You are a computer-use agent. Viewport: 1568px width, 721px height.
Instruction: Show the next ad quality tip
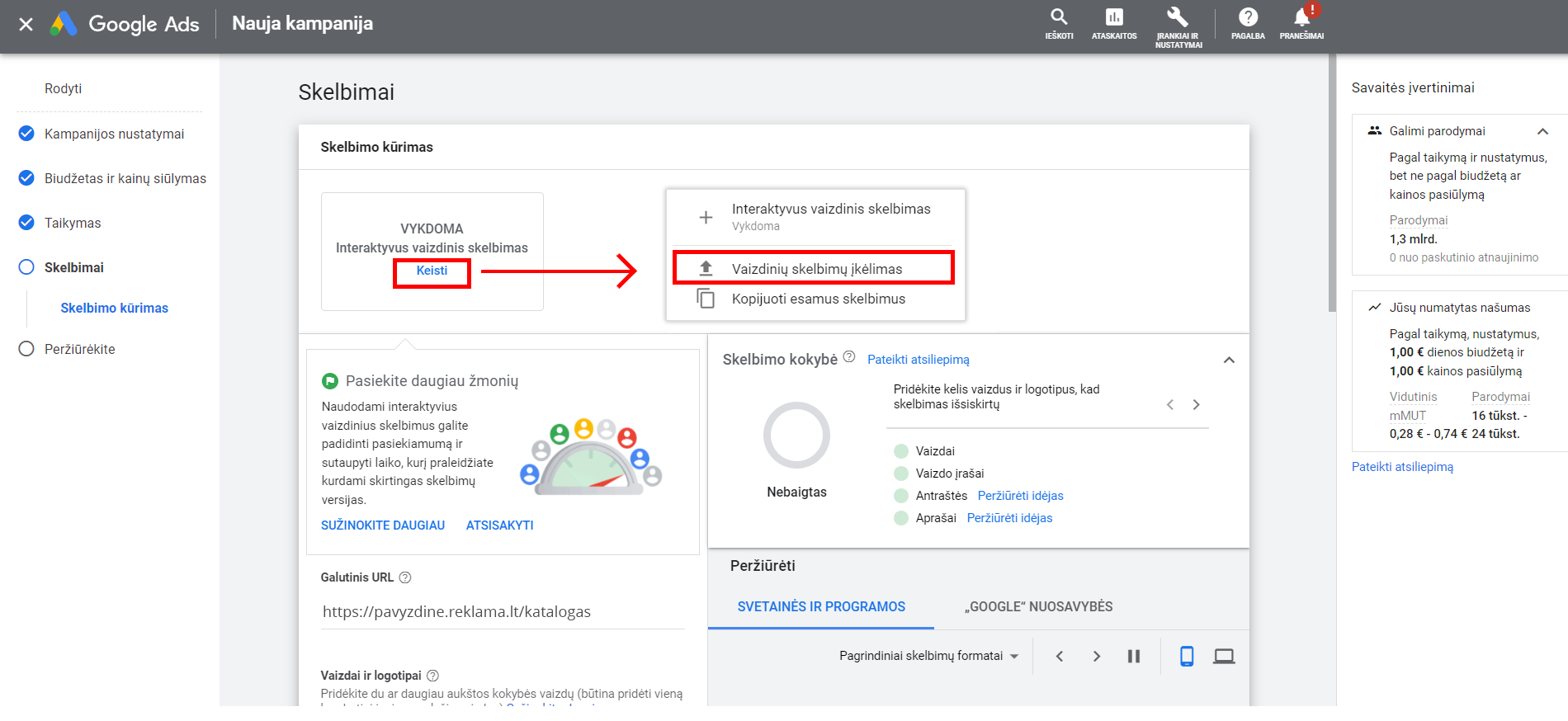click(x=1196, y=404)
